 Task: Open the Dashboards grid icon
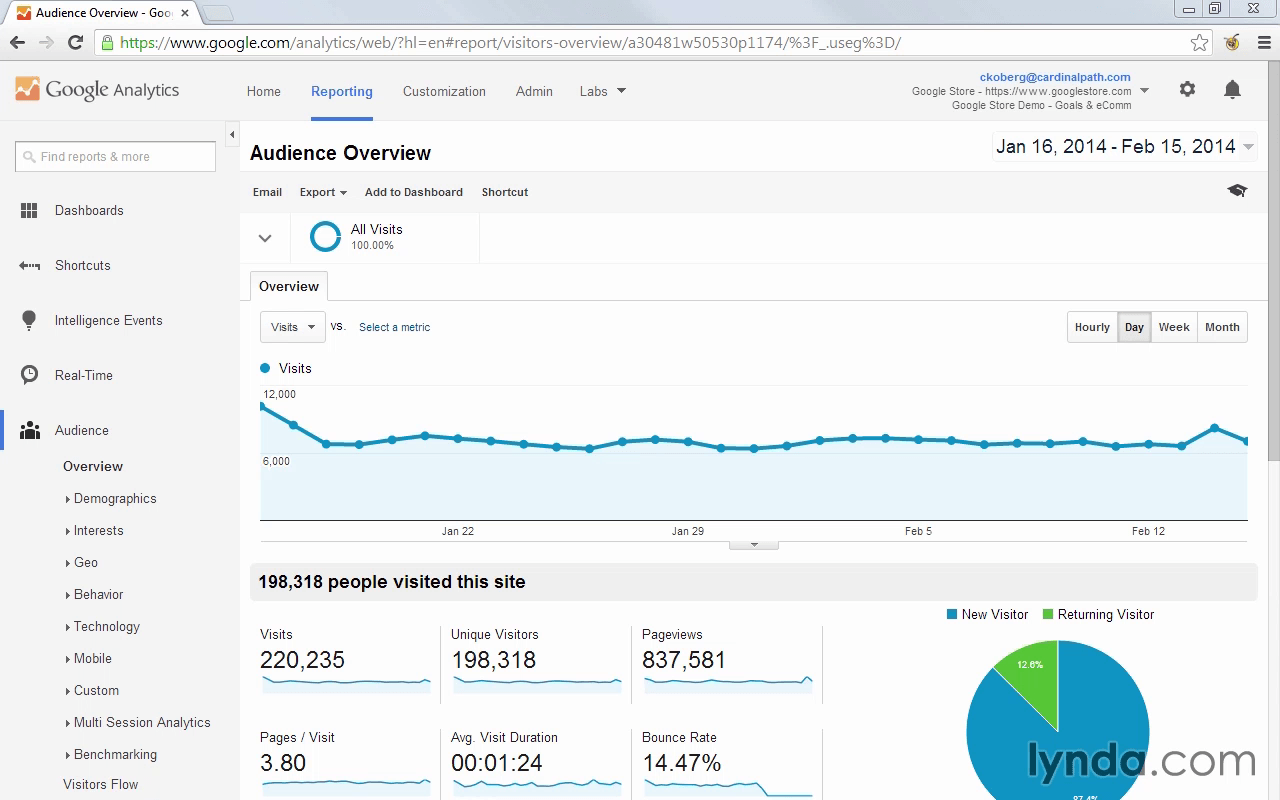tap(29, 210)
